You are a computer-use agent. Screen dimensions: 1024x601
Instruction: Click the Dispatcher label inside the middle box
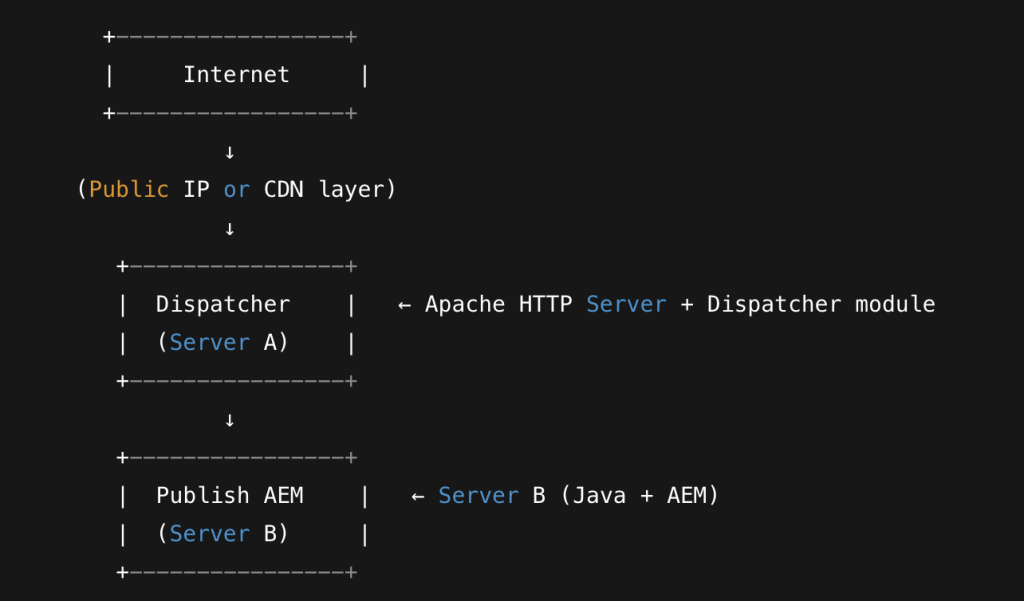tap(223, 304)
